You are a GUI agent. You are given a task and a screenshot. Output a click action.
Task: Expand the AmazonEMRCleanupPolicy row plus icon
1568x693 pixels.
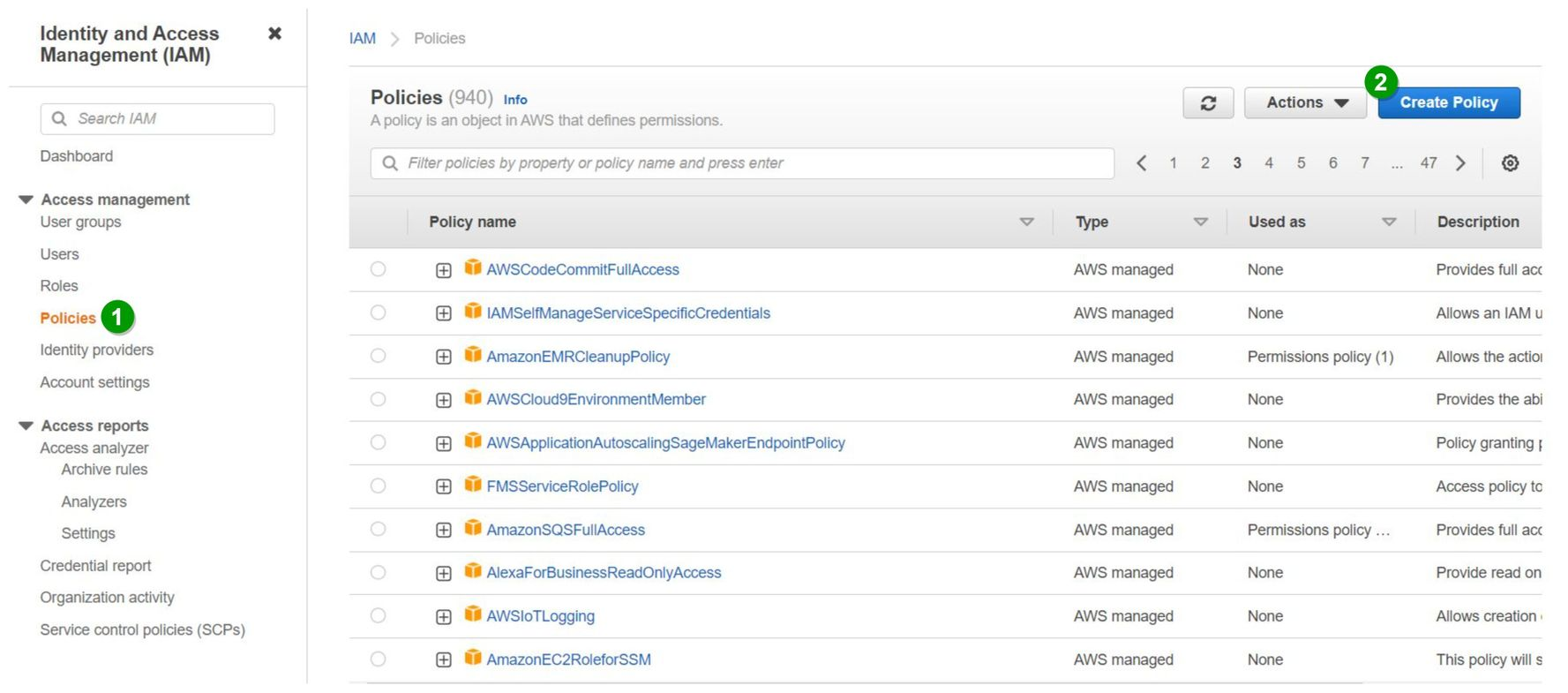(444, 357)
